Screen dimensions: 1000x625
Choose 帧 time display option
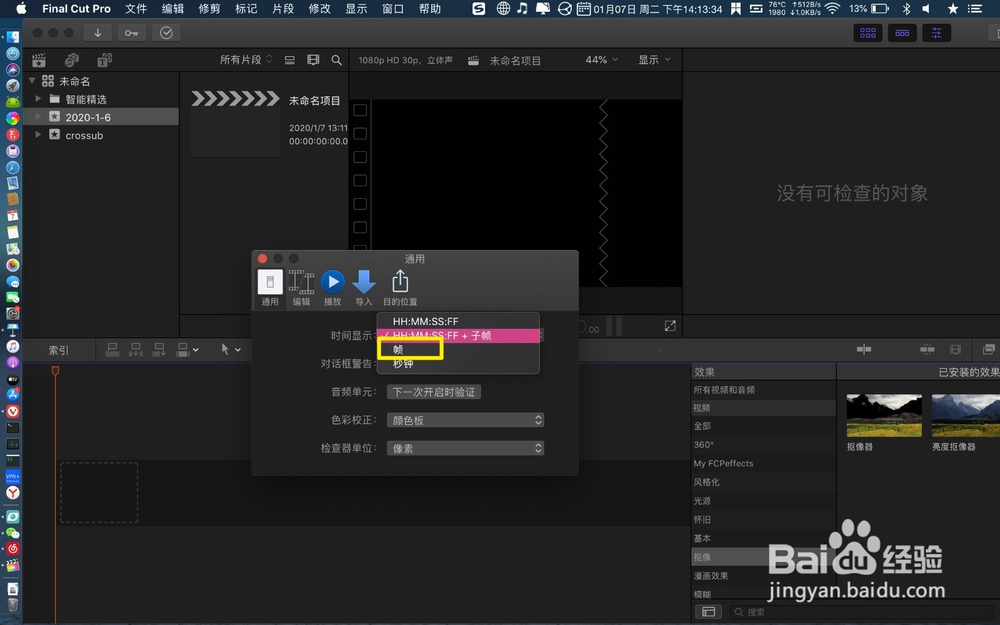click(458, 349)
